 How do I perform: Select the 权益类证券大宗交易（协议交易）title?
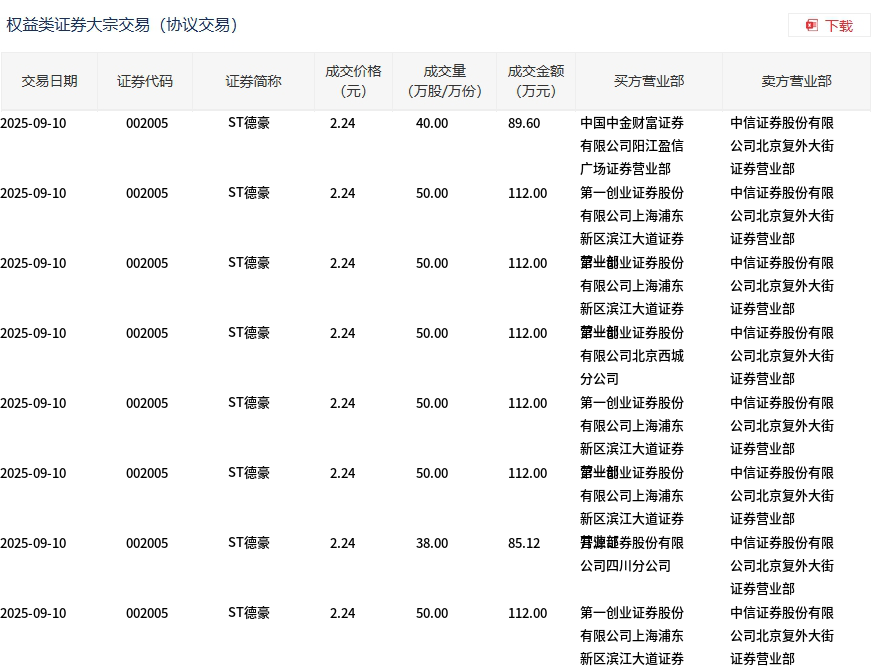(x=122, y=25)
